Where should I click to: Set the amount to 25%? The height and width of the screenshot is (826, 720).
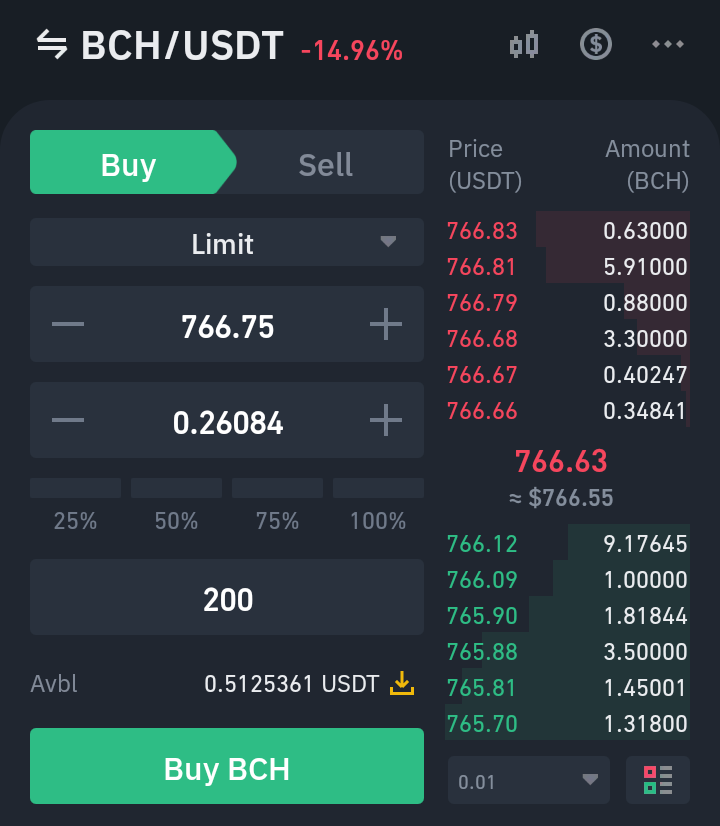[75, 505]
